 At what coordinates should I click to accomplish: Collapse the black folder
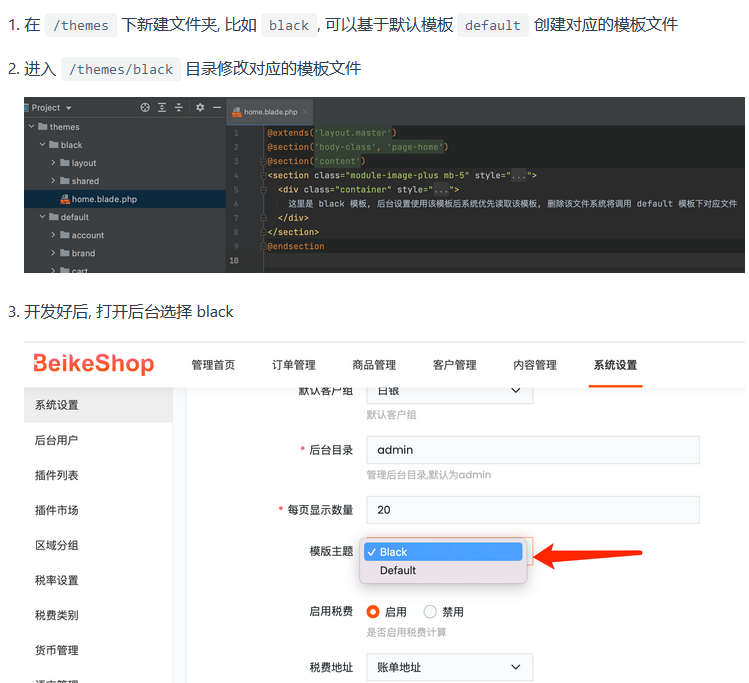[x=43, y=144]
